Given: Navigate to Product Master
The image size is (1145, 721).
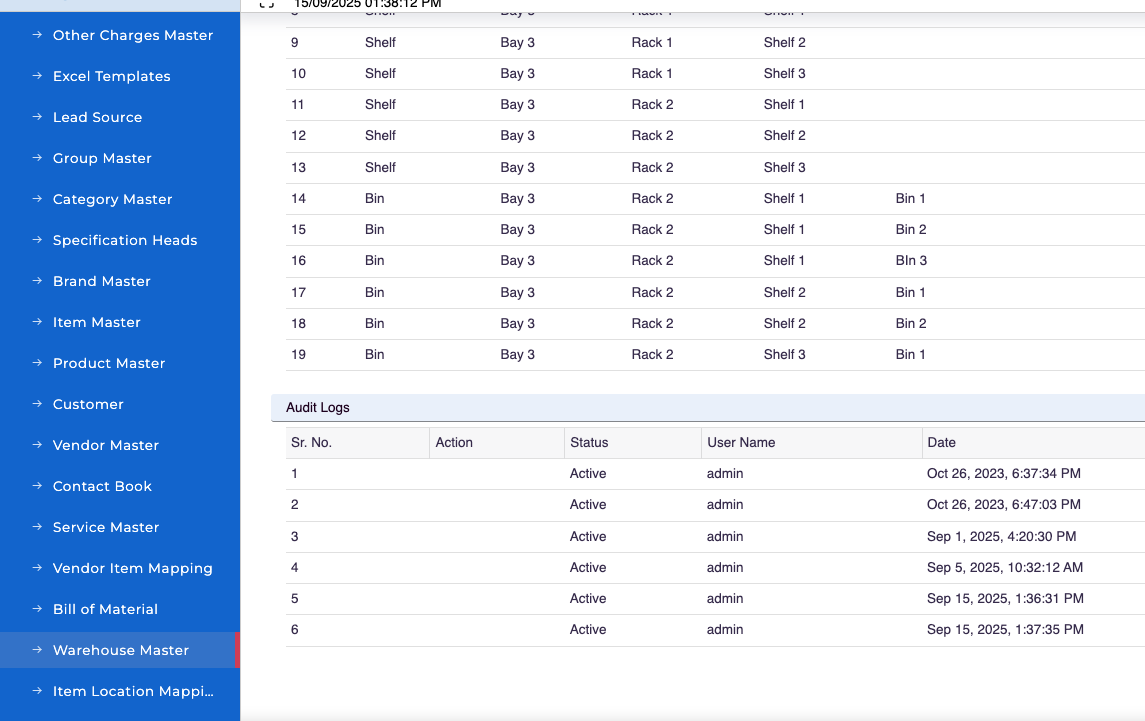Looking at the screenshot, I should click(109, 363).
